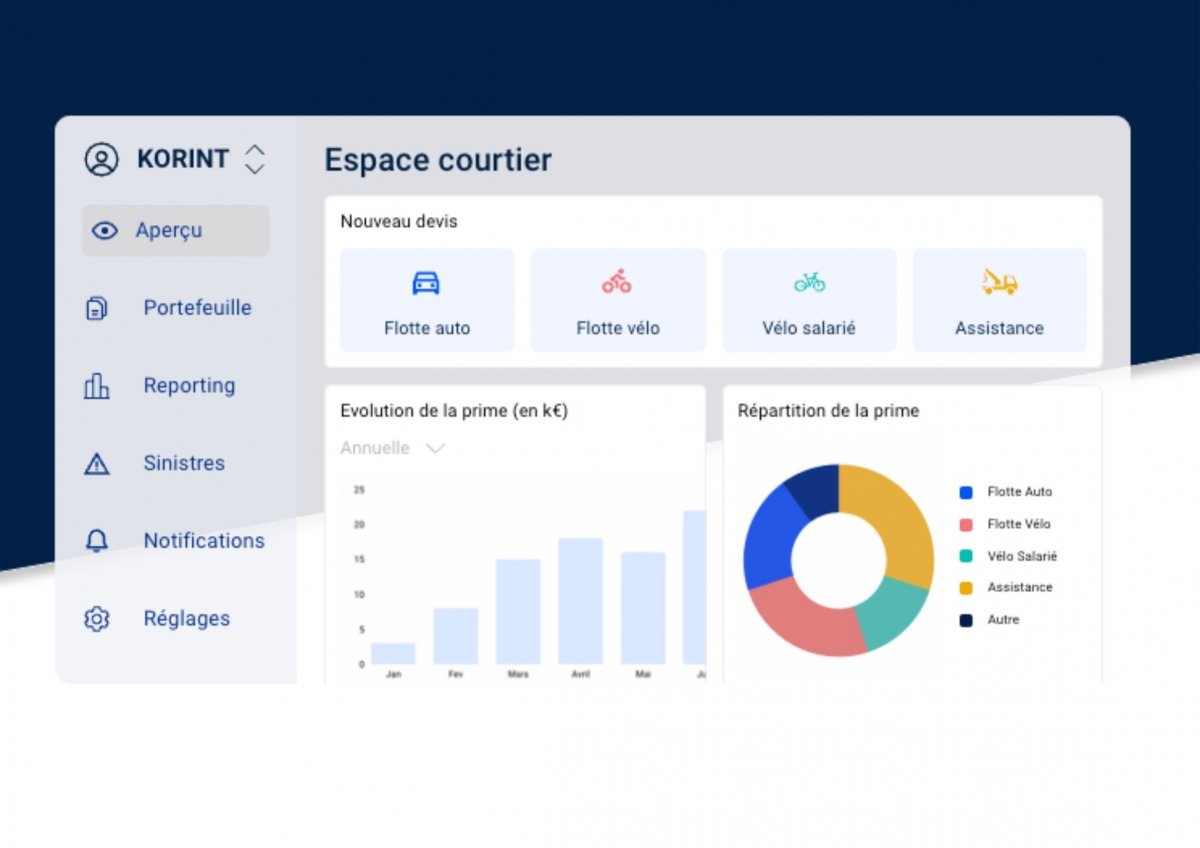Click the Réglages gear icon
The width and height of the screenshot is (1200, 848).
coord(96,619)
